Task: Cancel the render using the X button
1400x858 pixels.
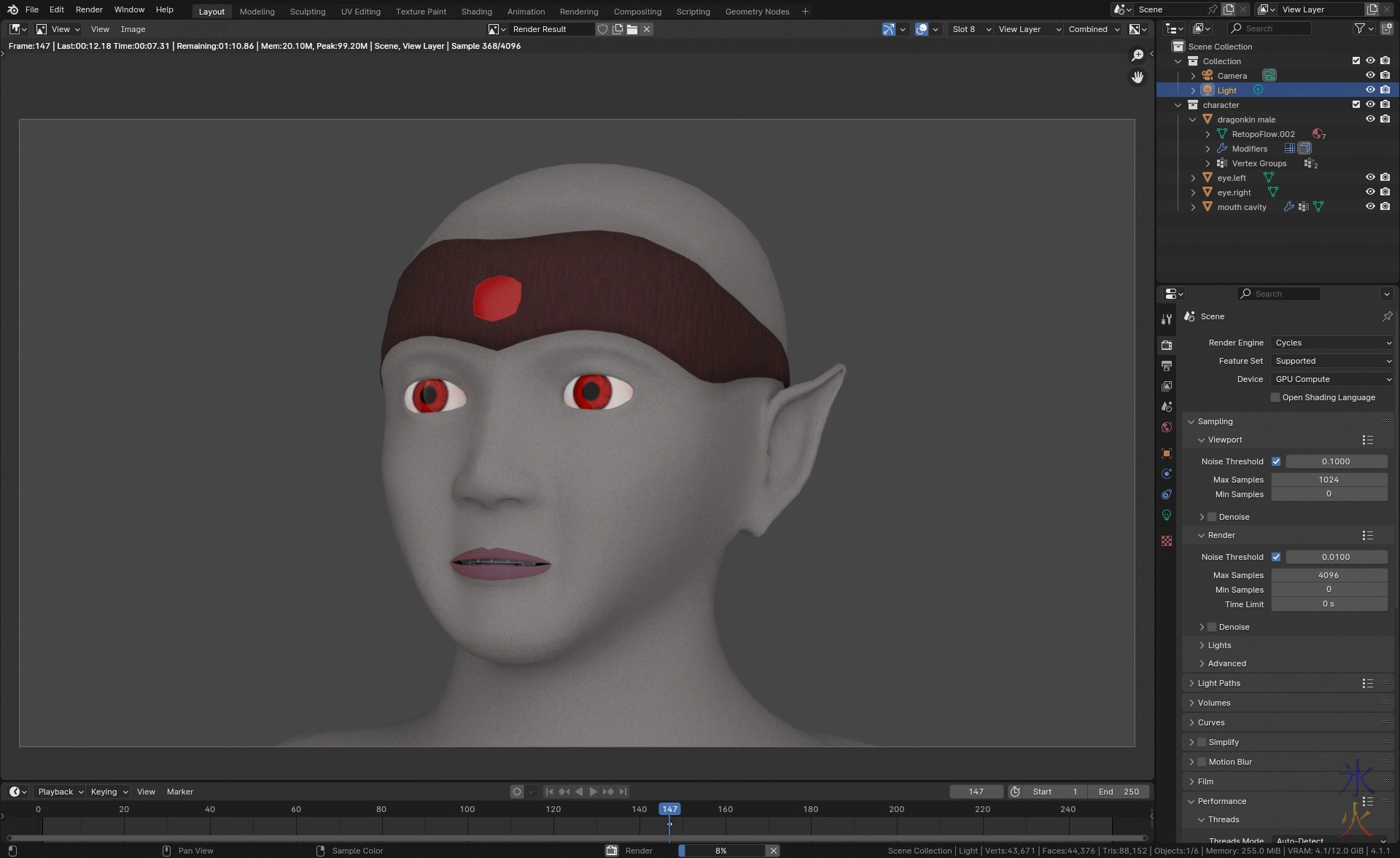Action: (774, 851)
